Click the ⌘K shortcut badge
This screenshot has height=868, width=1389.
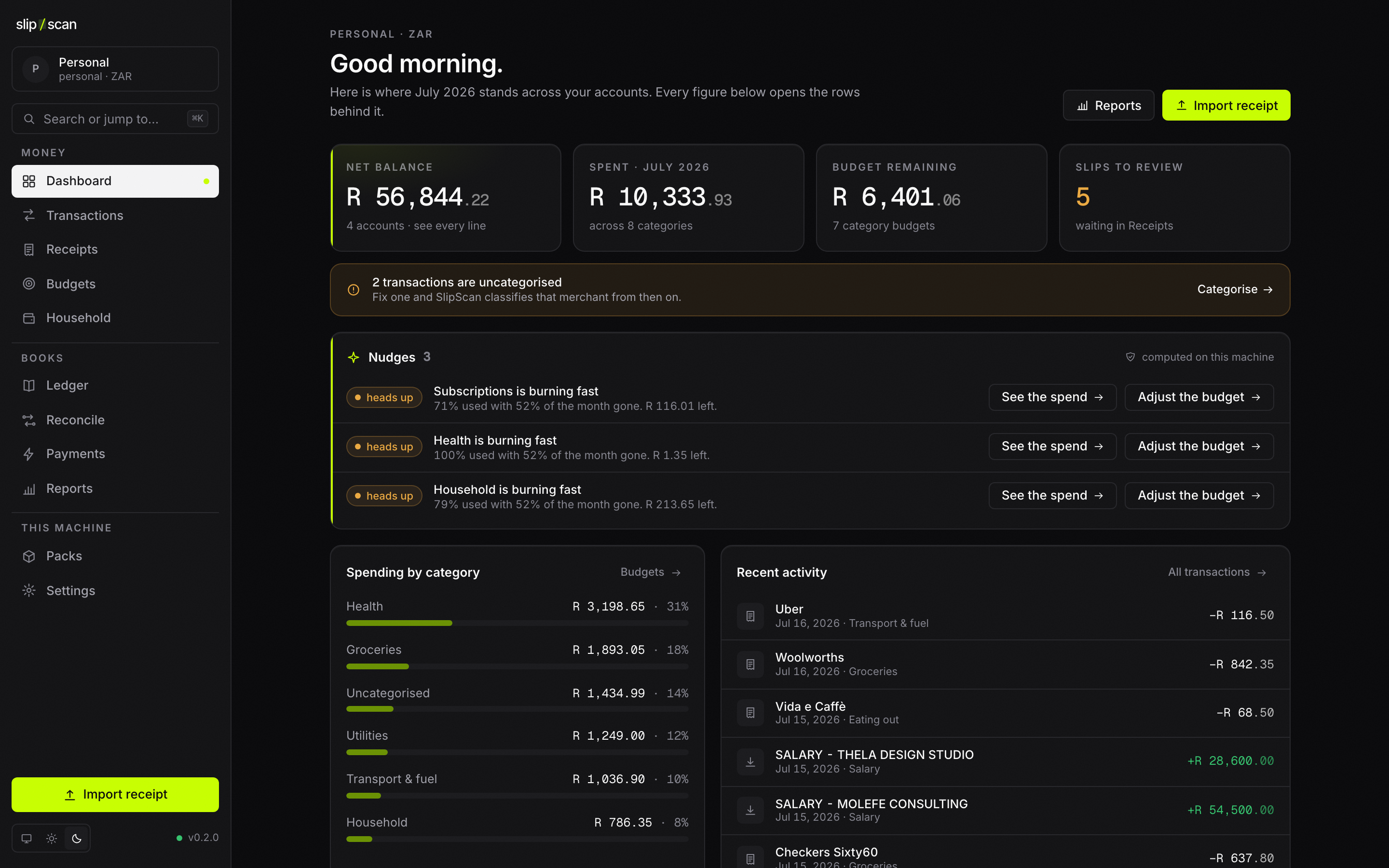pyautogui.click(x=197, y=118)
